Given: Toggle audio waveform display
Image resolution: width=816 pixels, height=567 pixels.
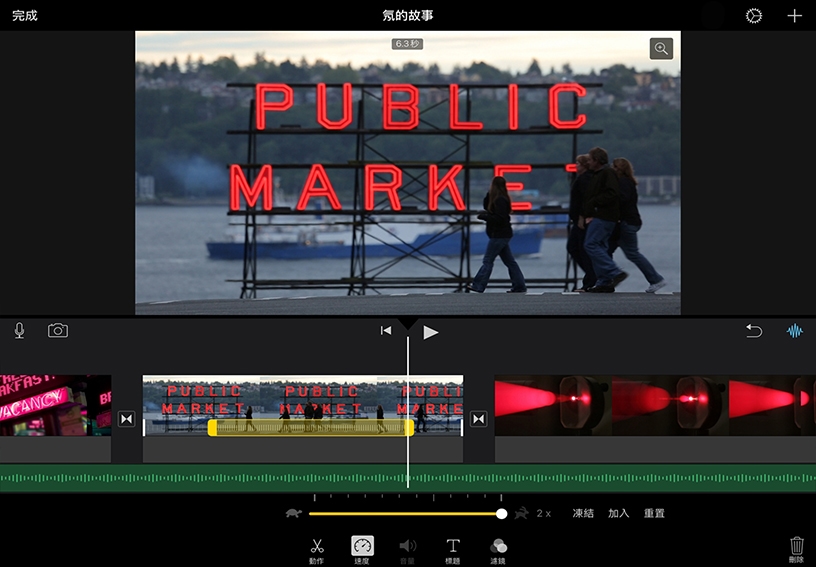Looking at the screenshot, I should click(795, 331).
